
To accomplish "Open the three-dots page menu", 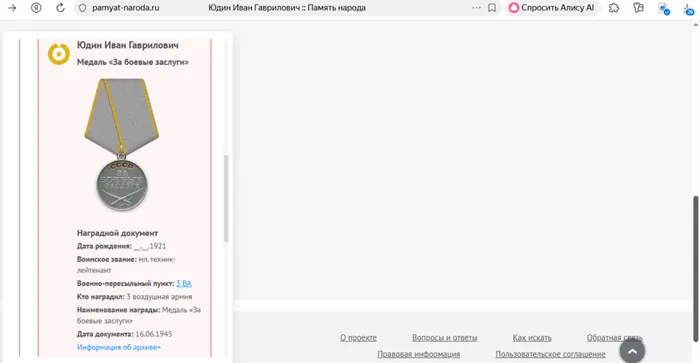I will pos(476,8).
